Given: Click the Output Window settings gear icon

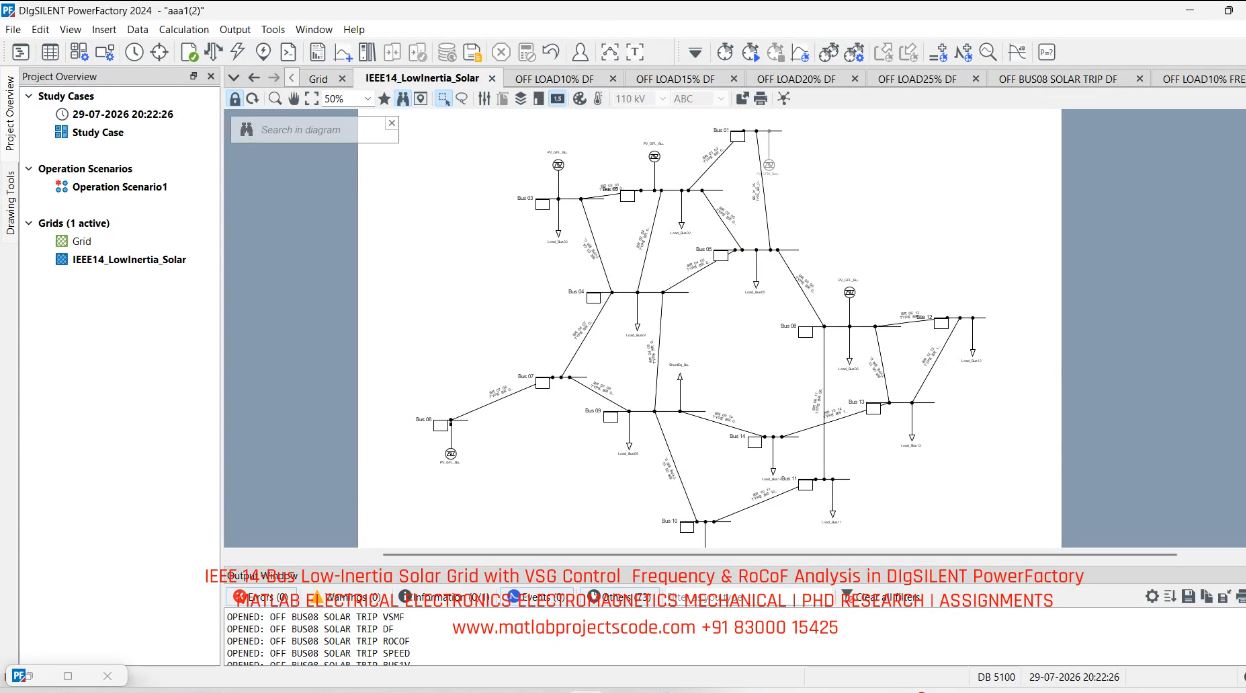Looking at the screenshot, I should point(1152,596).
